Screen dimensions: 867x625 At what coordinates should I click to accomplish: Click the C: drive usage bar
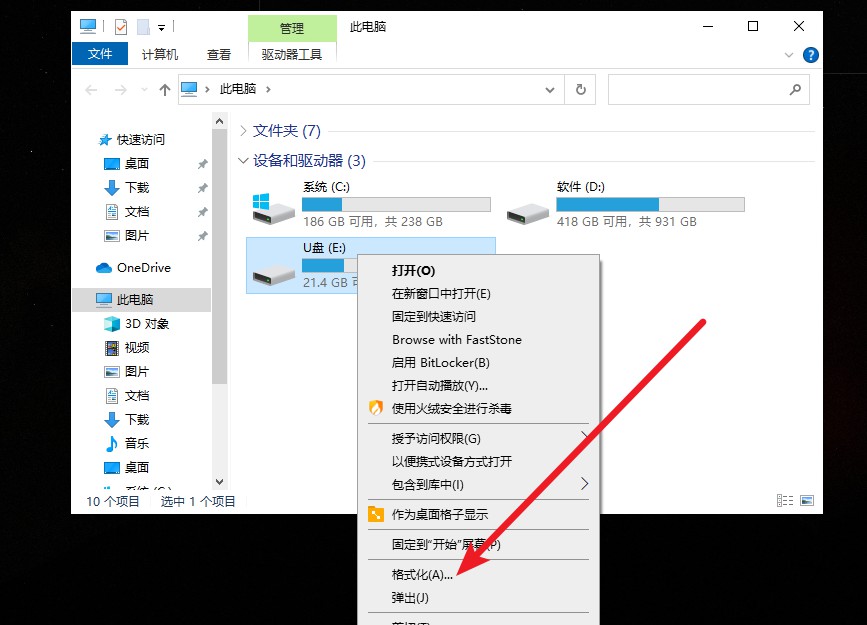(396, 205)
